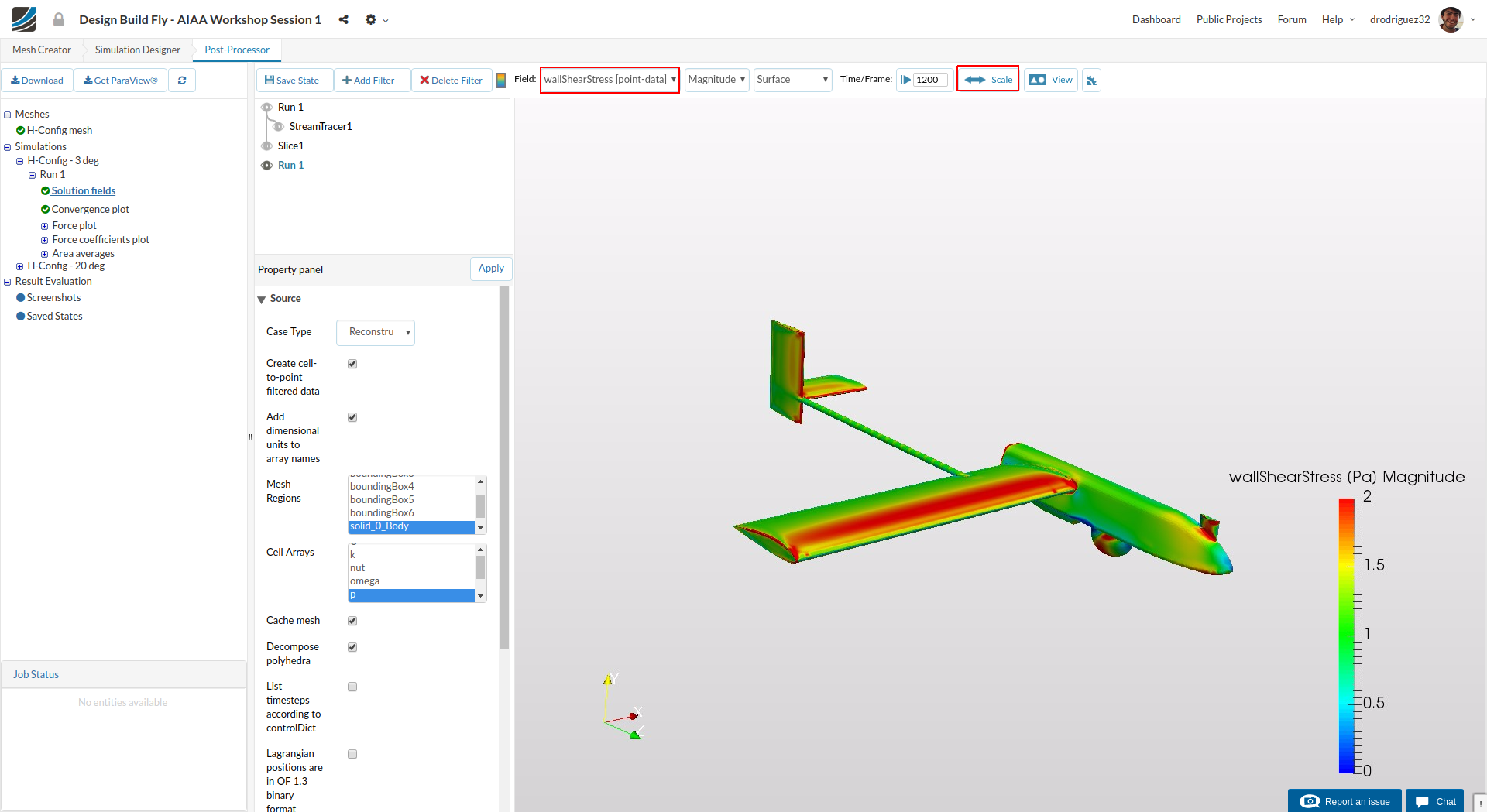Click the play animation button

[x=905, y=80]
